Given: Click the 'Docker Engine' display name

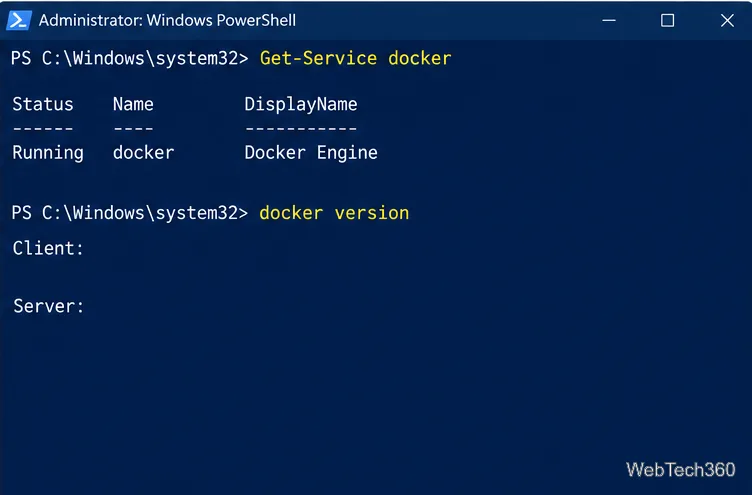Looking at the screenshot, I should [x=311, y=153].
